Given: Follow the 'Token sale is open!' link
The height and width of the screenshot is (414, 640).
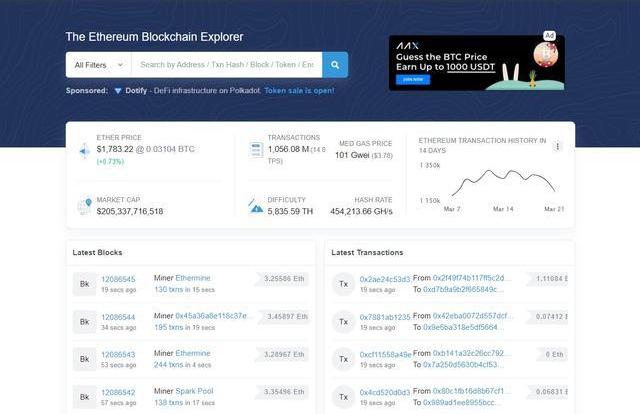Looking at the screenshot, I should point(299,90).
